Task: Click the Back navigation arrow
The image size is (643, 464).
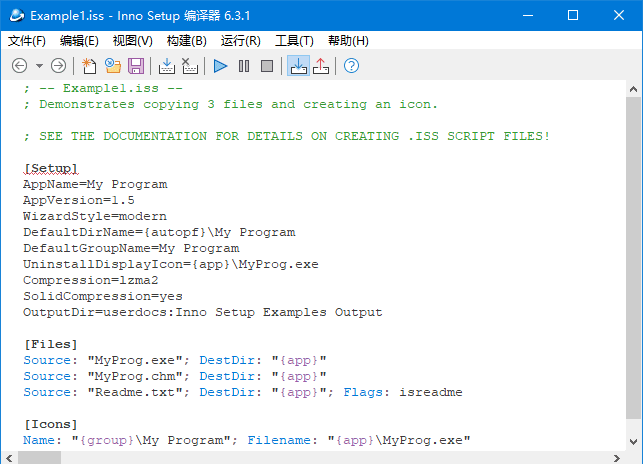Action: (x=19, y=66)
